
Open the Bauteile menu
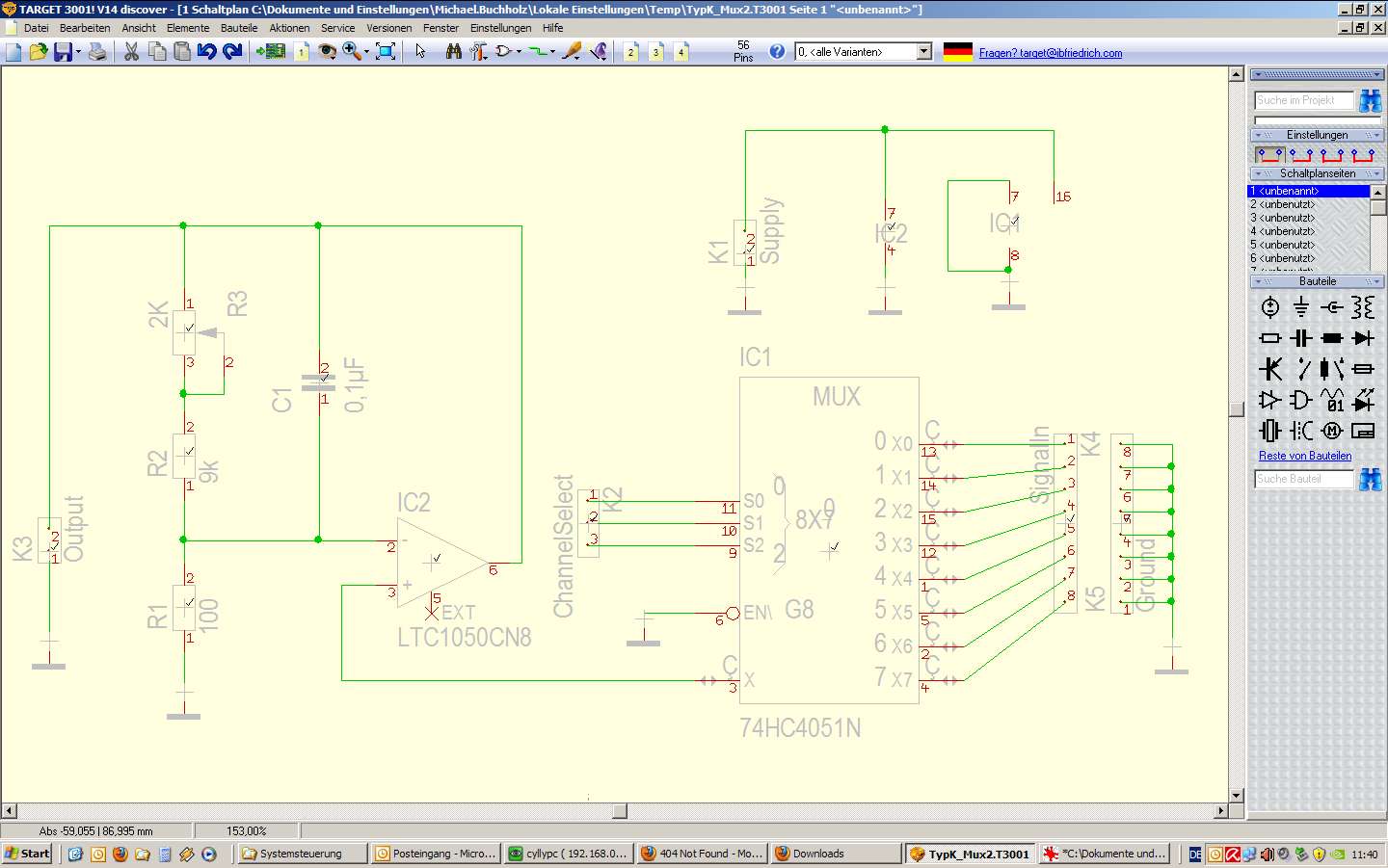tap(239, 28)
